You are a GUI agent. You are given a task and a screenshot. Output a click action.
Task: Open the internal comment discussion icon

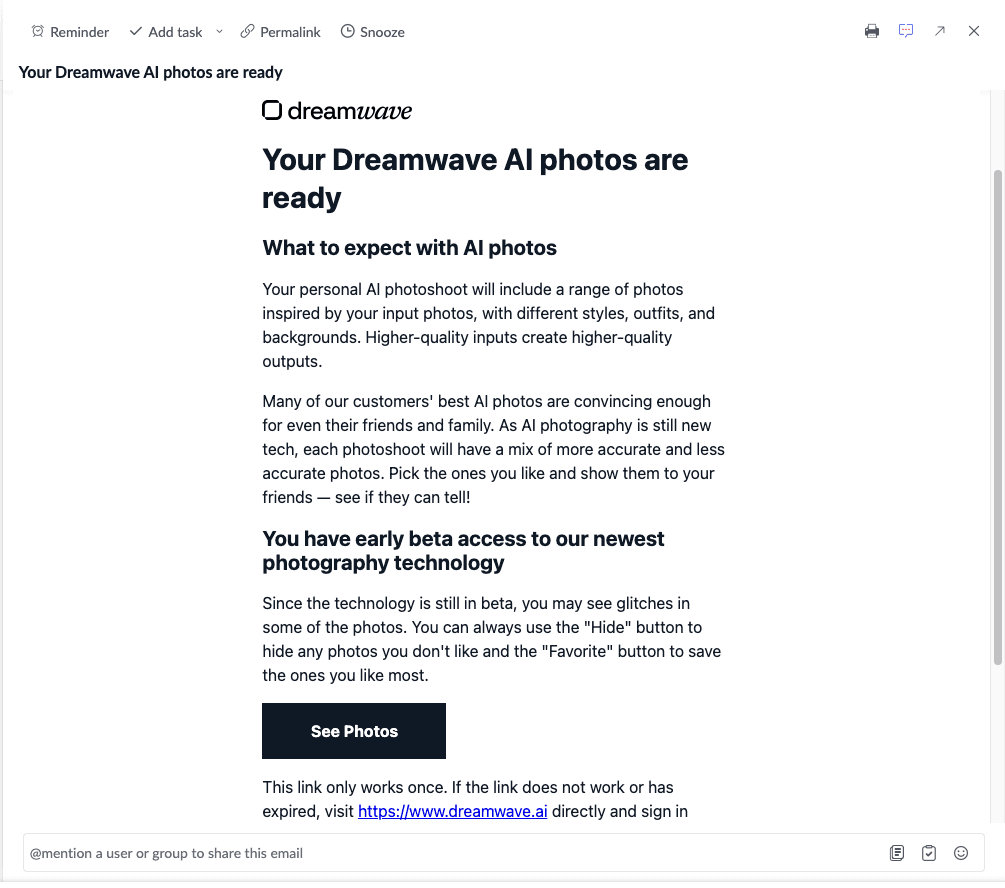[x=906, y=31]
